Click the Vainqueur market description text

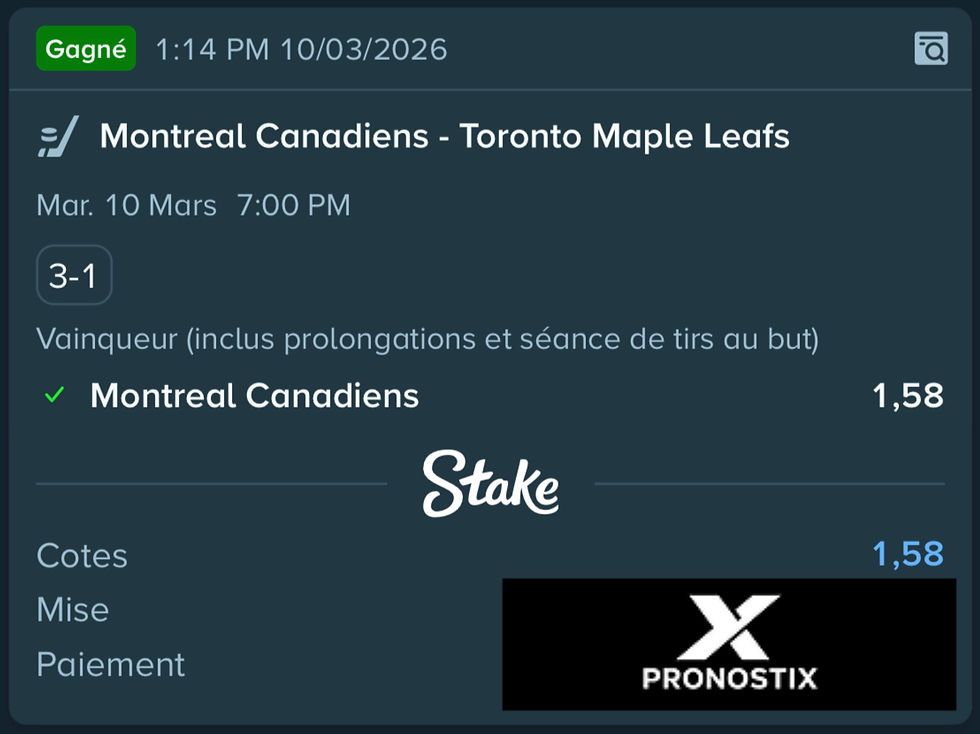427,339
